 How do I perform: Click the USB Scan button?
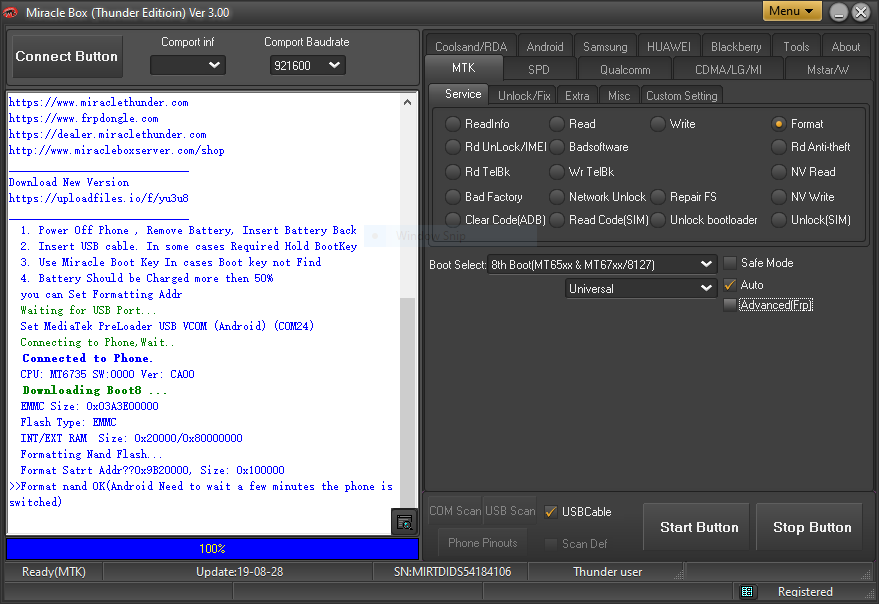coord(510,511)
